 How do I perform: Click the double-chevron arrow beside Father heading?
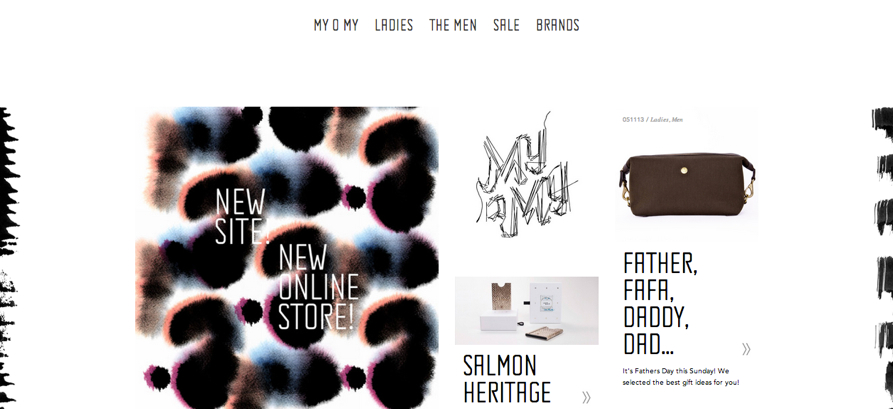(x=746, y=349)
